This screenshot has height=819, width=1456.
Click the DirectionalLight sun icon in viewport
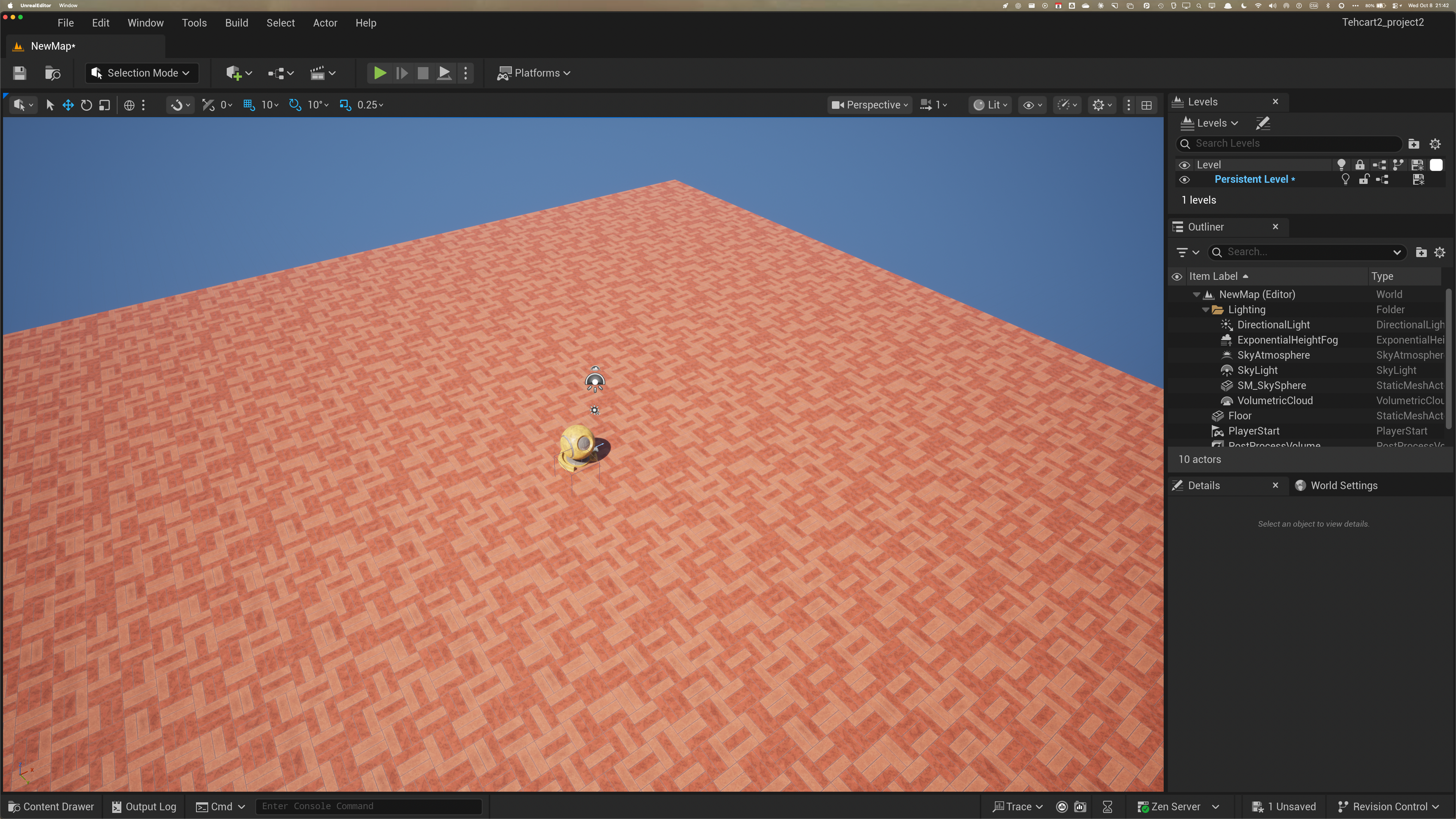click(595, 410)
